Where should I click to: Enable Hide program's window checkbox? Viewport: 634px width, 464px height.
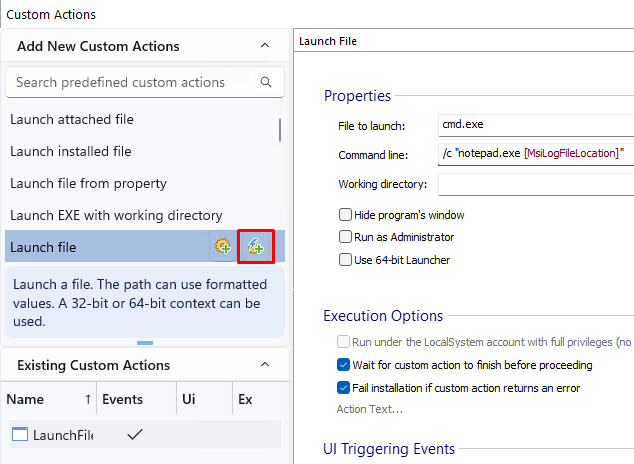tap(346, 214)
